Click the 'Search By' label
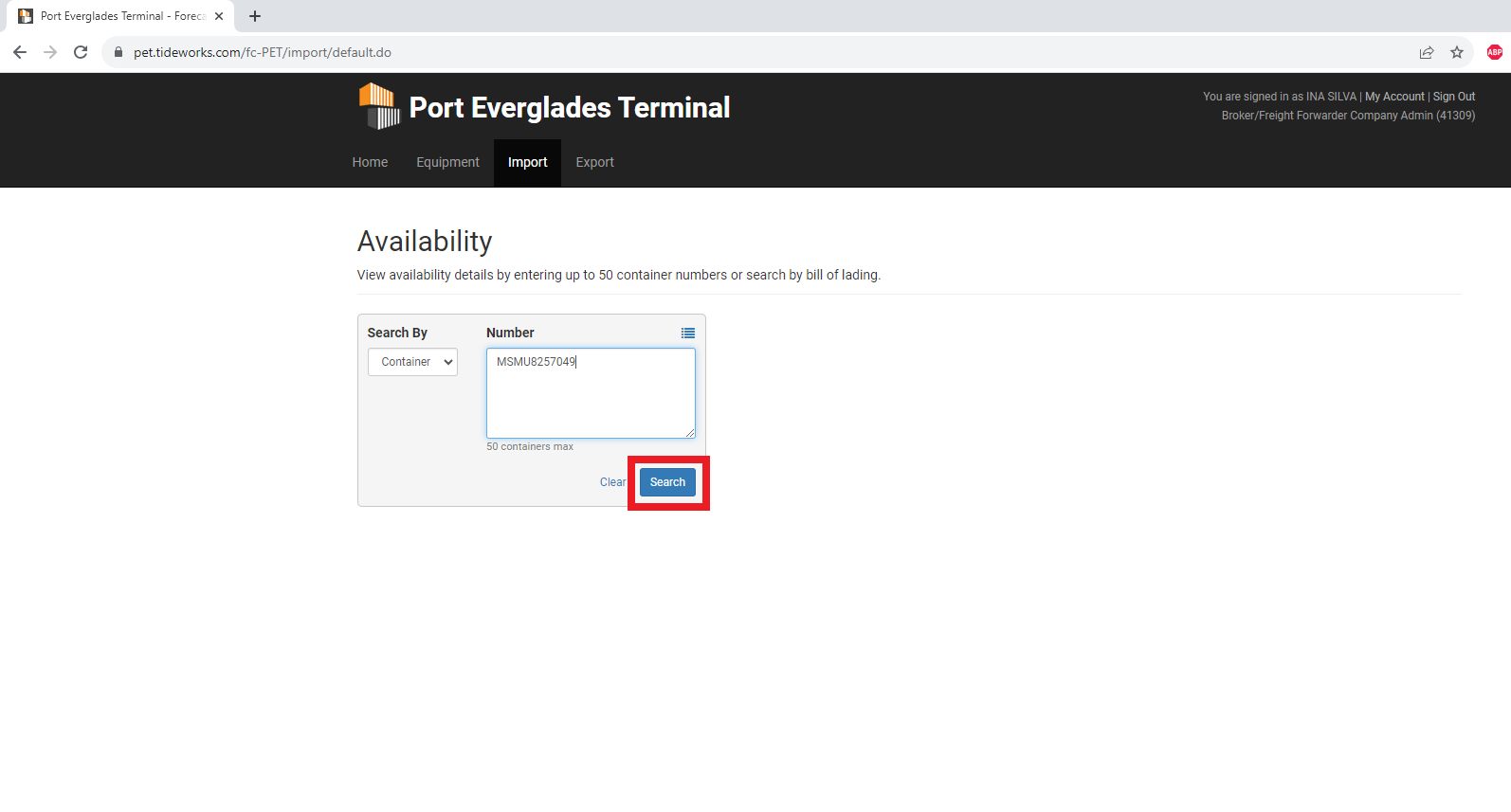The image size is (1511, 812). pyautogui.click(x=397, y=333)
